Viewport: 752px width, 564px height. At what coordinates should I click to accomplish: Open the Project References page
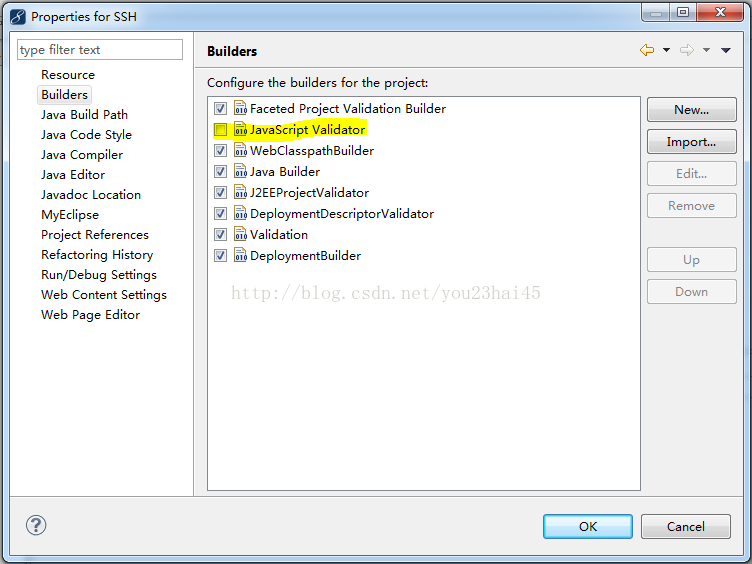pos(95,235)
